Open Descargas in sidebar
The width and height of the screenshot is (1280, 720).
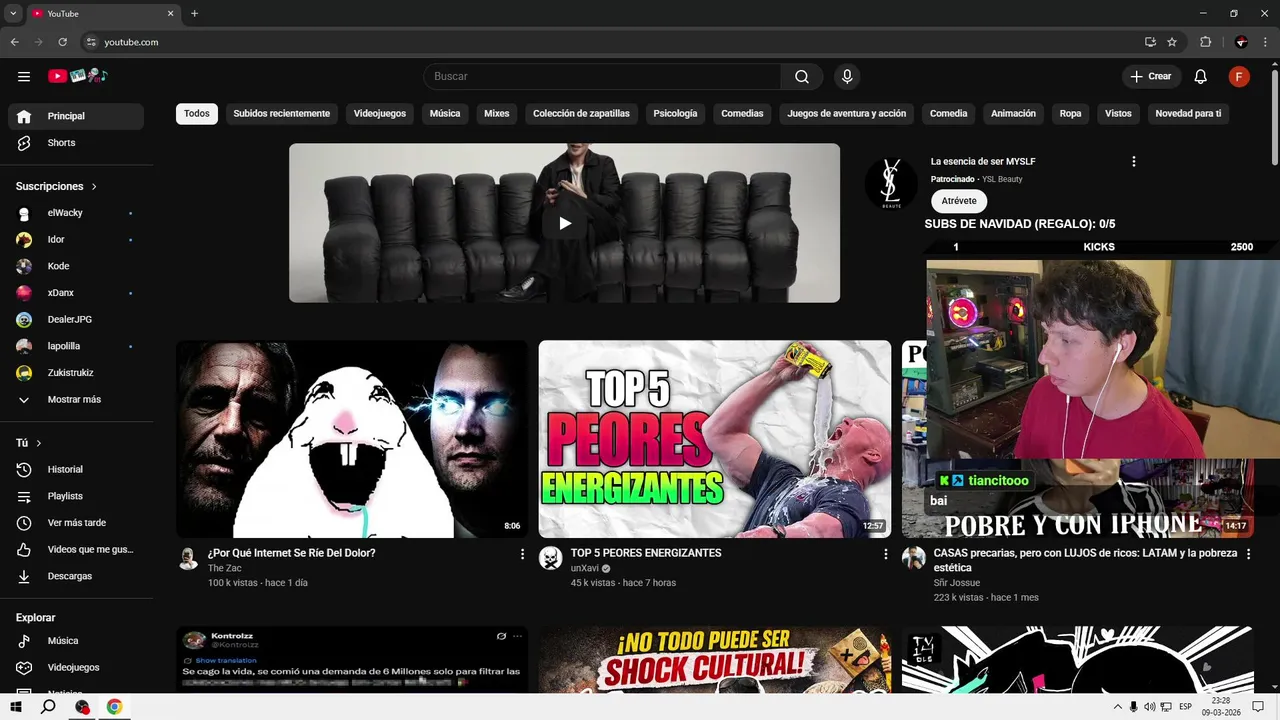[x=76, y=576]
